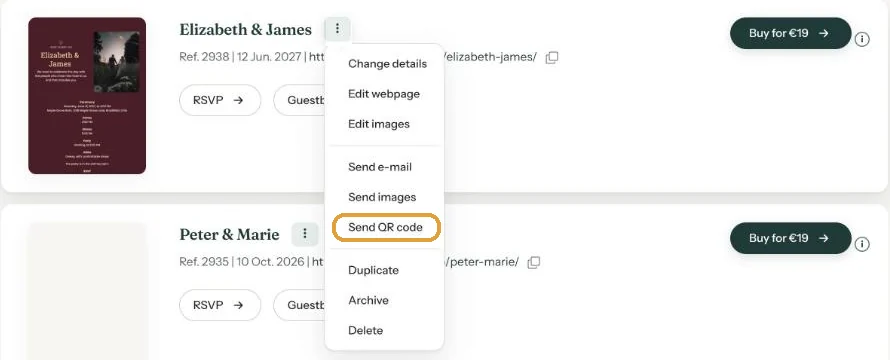Copy the elizabeth-james webpage link

pyautogui.click(x=552, y=57)
